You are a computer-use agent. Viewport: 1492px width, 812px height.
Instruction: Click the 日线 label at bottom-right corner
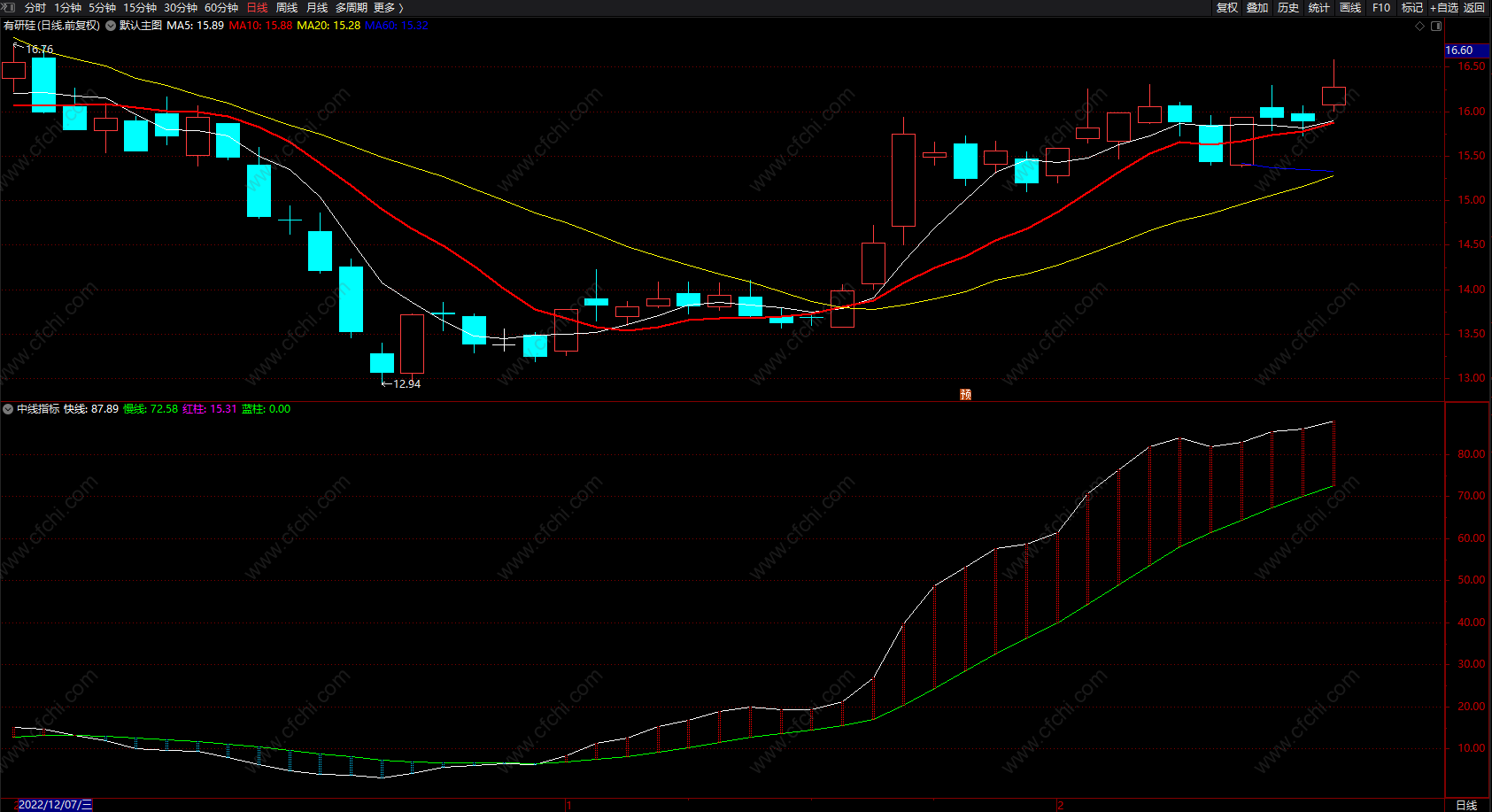click(x=1466, y=805)
